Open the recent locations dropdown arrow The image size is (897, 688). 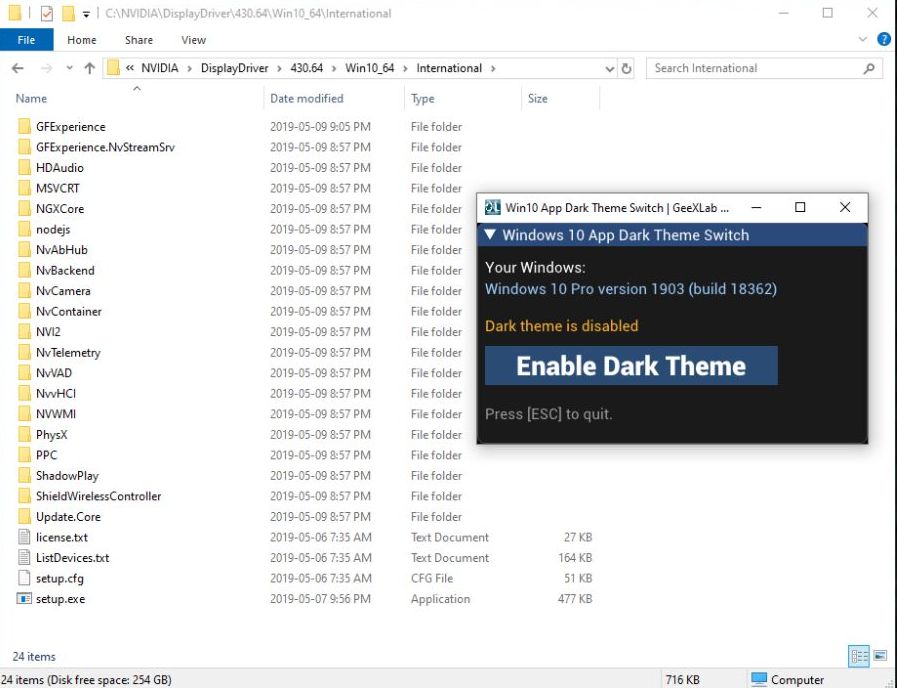click(69, 68)
